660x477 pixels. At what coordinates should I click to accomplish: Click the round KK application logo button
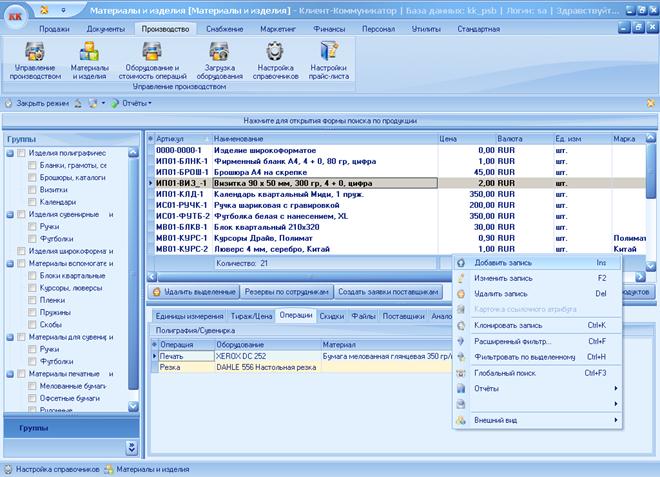click(x=16, y=16)
